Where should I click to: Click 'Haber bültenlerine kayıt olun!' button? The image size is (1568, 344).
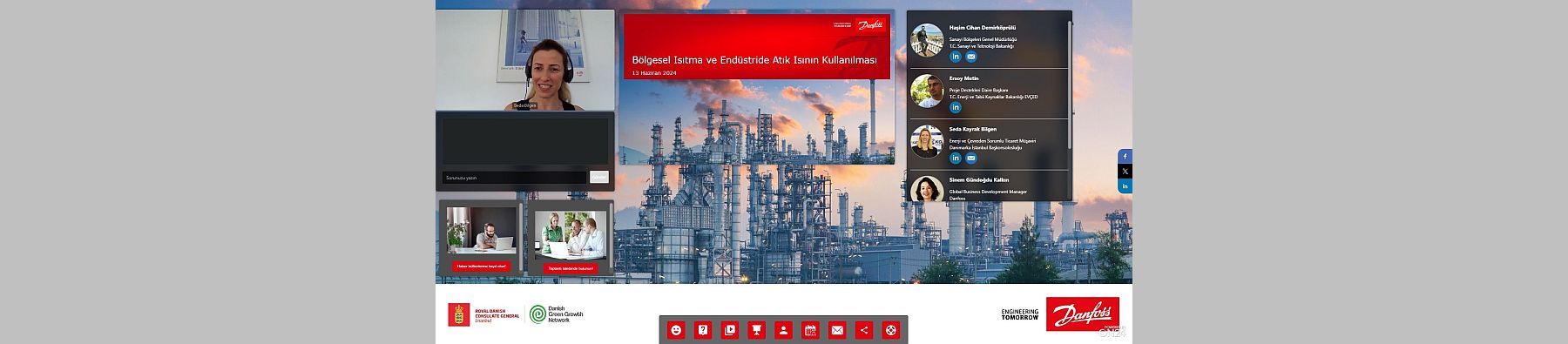481,266
